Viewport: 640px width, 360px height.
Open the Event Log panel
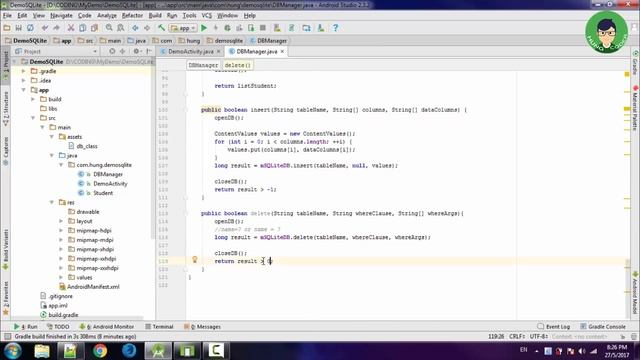coord(553,327)
